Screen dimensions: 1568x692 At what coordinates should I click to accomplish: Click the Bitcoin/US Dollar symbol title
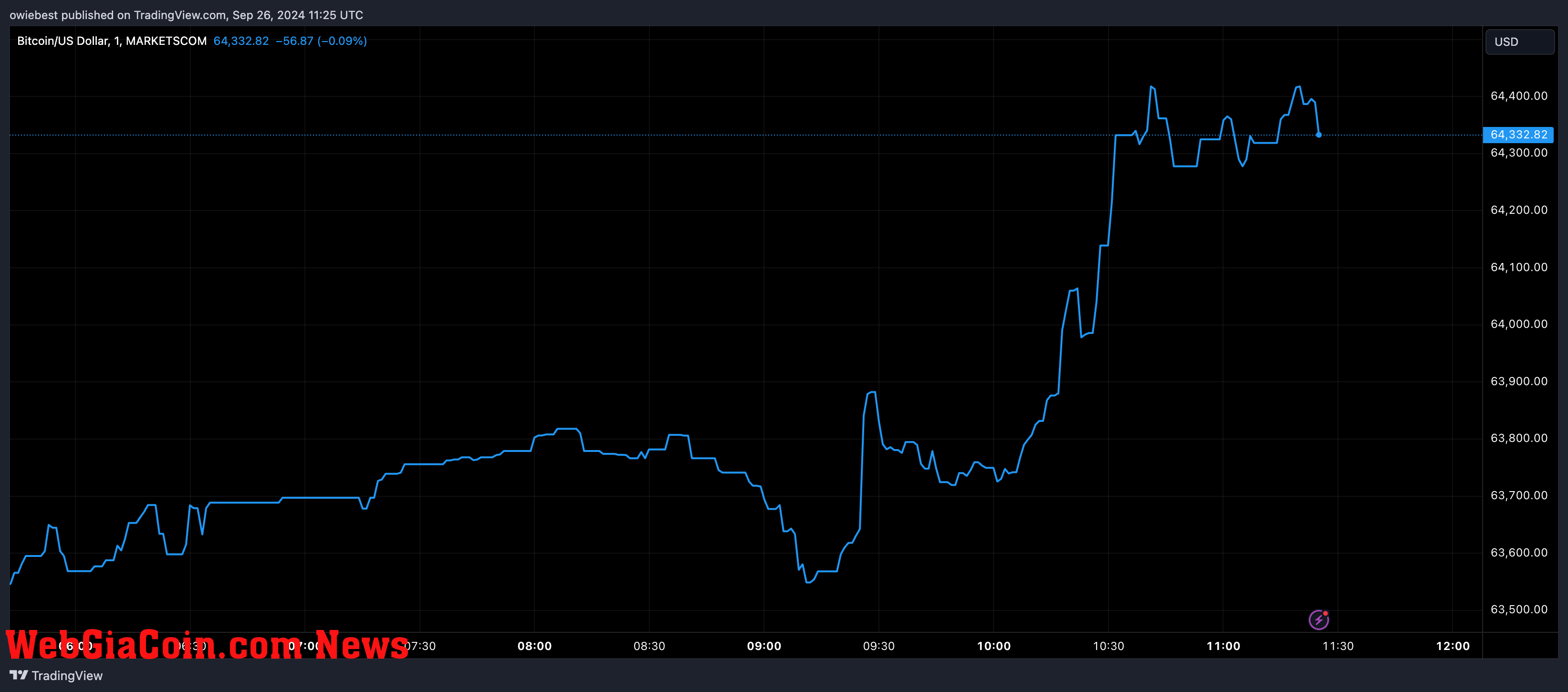tap(111, 41)
